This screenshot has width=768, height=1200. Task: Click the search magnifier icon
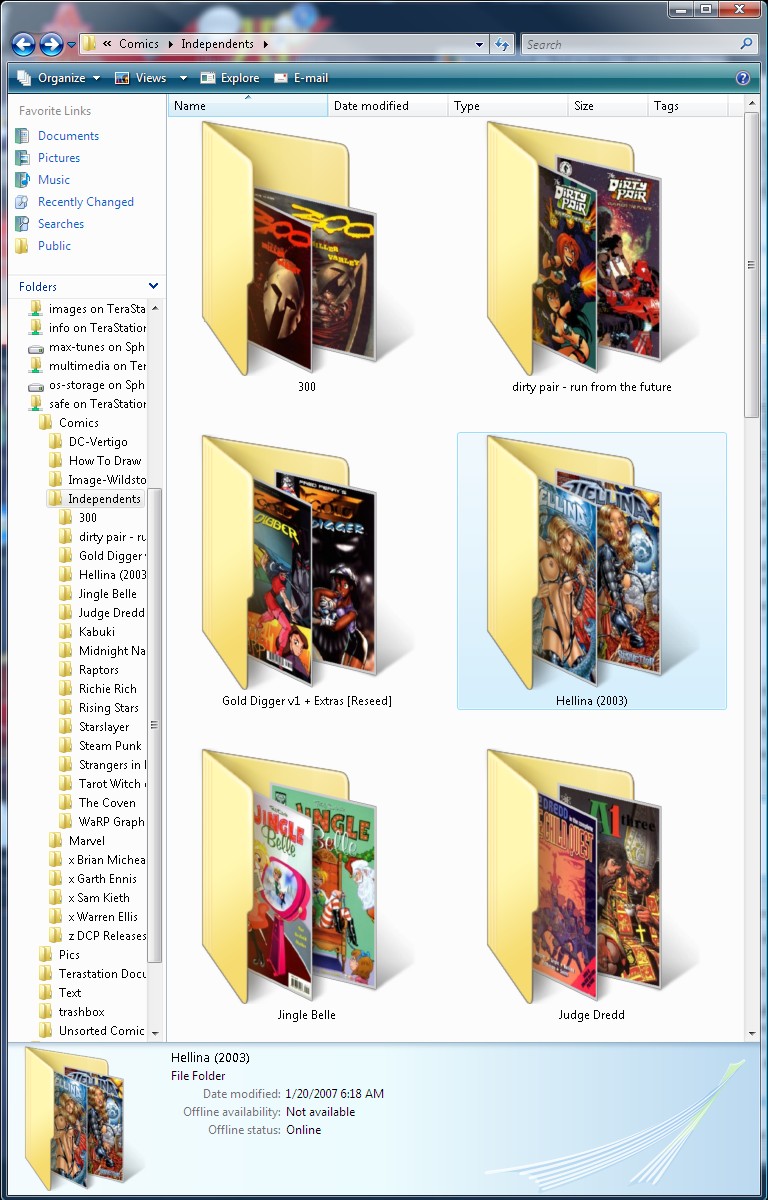tap(746, 44)
